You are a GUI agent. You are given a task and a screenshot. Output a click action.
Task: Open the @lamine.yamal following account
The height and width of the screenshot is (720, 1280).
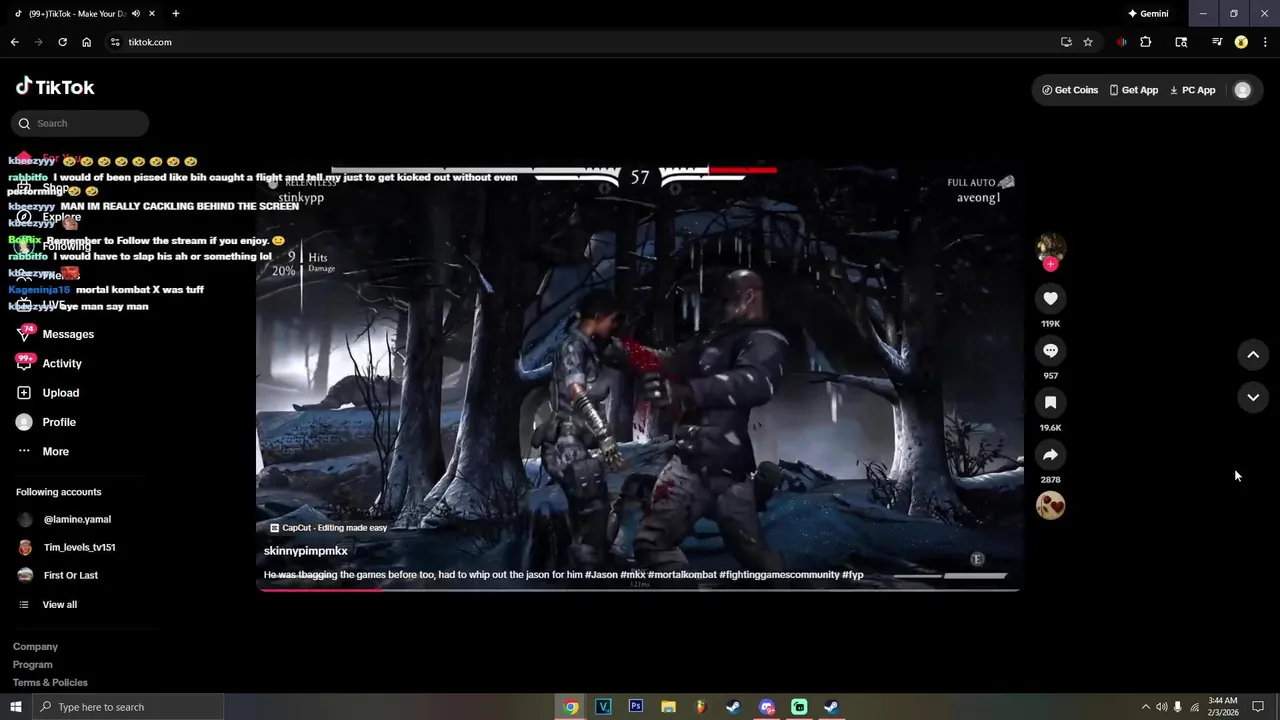pos(65,520)
